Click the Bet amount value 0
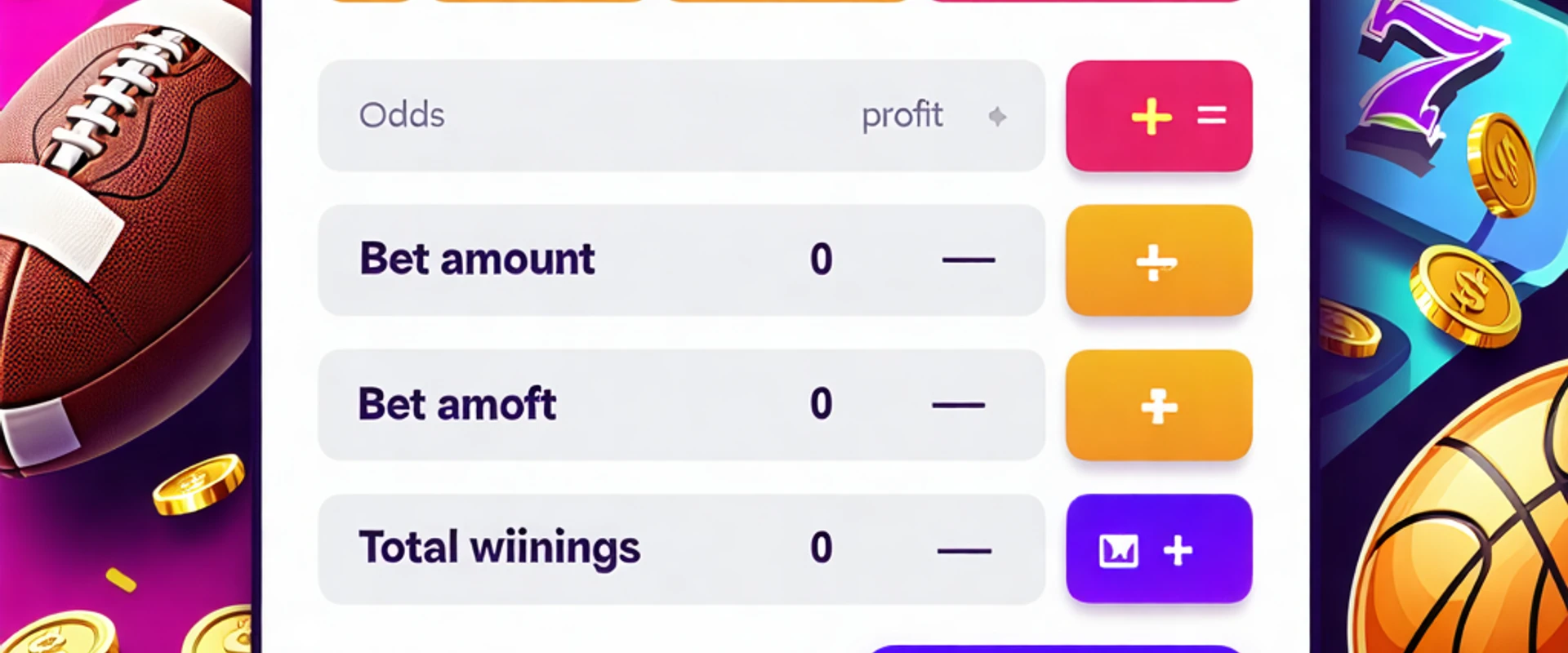 (821, 260)
